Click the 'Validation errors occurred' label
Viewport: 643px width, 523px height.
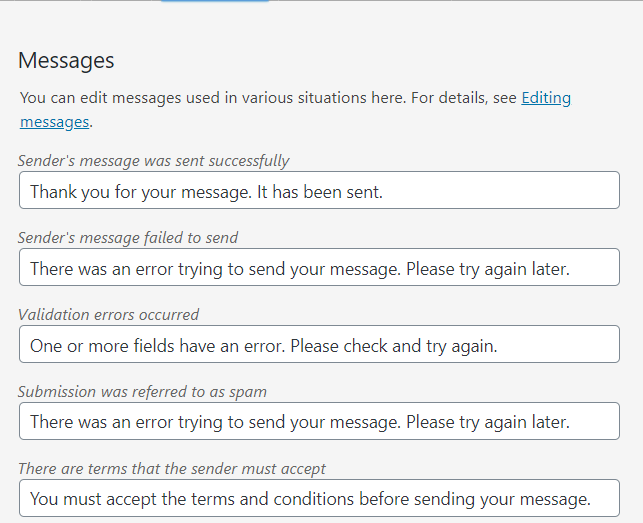point(108,314)
